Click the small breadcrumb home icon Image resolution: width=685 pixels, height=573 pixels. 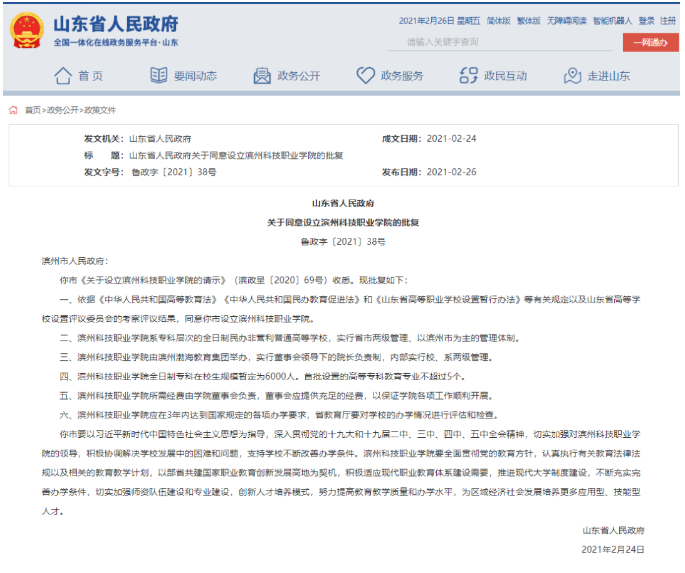point(13,110)
